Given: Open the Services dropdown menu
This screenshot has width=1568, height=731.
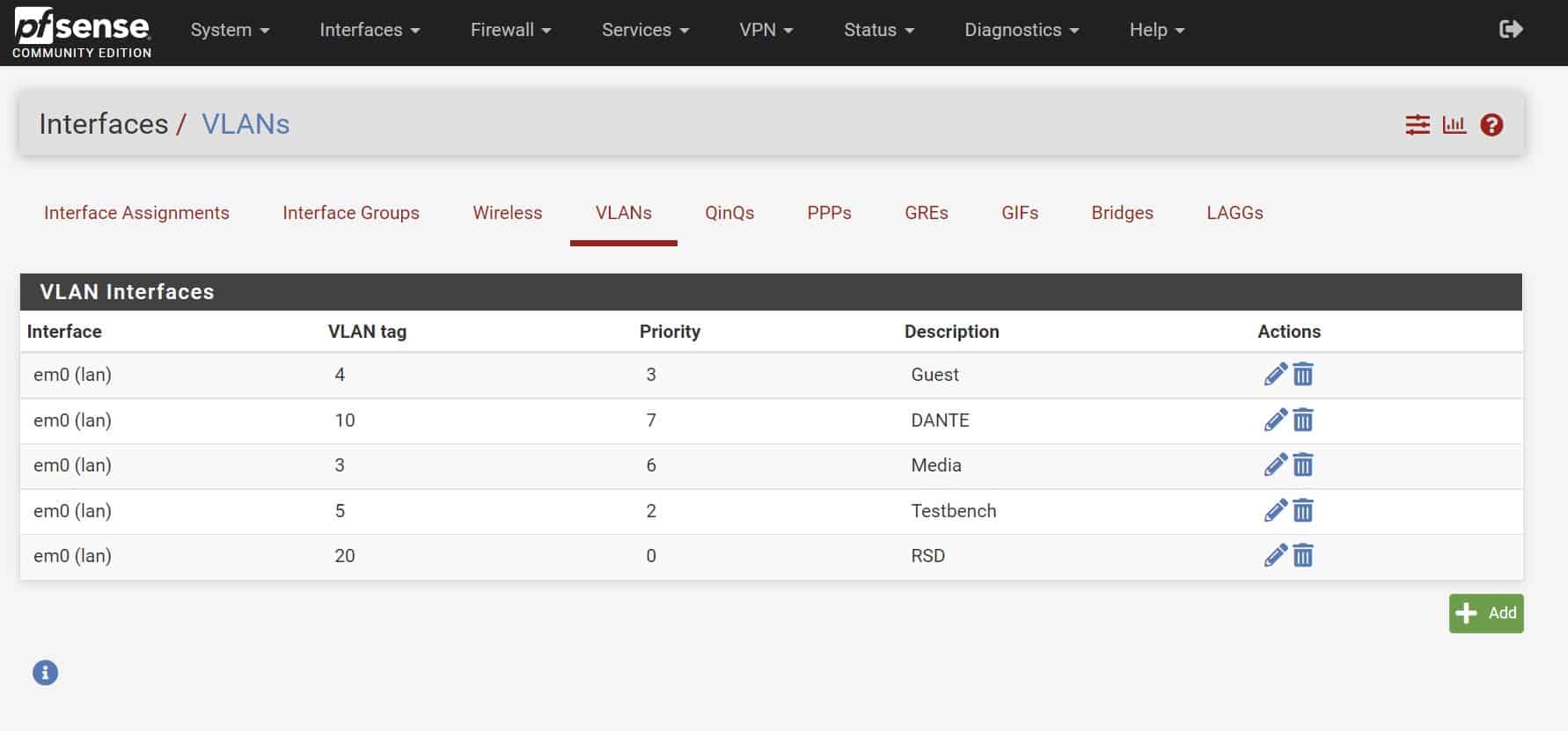Looking at the screenshot, I should pos(645,30).
